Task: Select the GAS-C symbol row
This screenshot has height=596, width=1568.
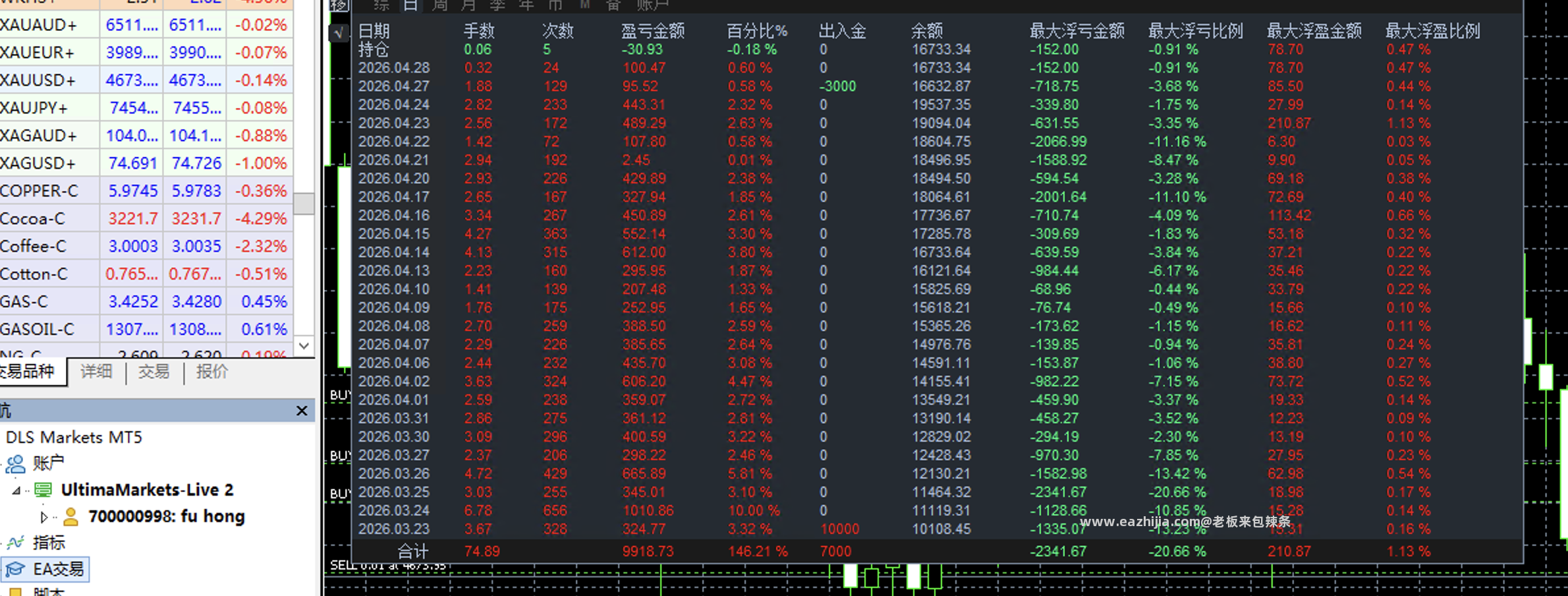Action: pyautogui.click(x=146, y=301)
